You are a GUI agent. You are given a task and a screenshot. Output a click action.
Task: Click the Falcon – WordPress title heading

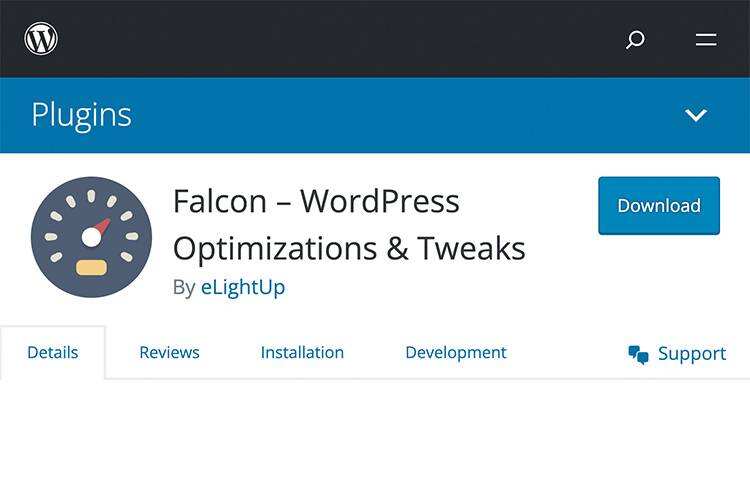point(316,201)
